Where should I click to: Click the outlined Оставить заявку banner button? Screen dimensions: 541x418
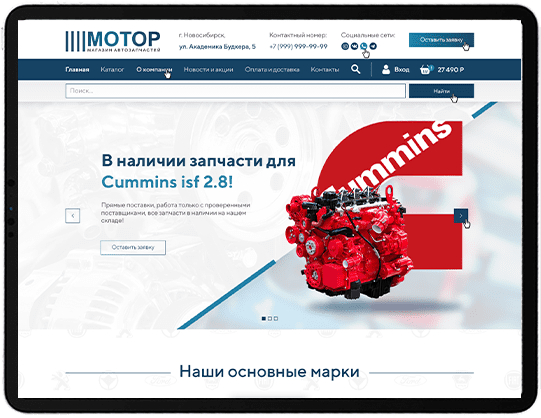133,247
